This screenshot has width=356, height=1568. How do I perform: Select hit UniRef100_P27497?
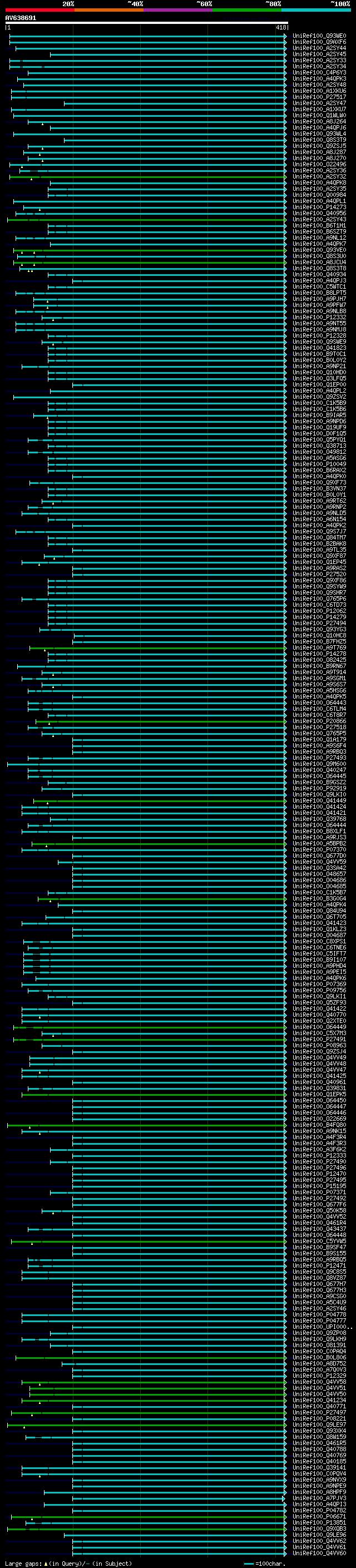point(319,1413)
